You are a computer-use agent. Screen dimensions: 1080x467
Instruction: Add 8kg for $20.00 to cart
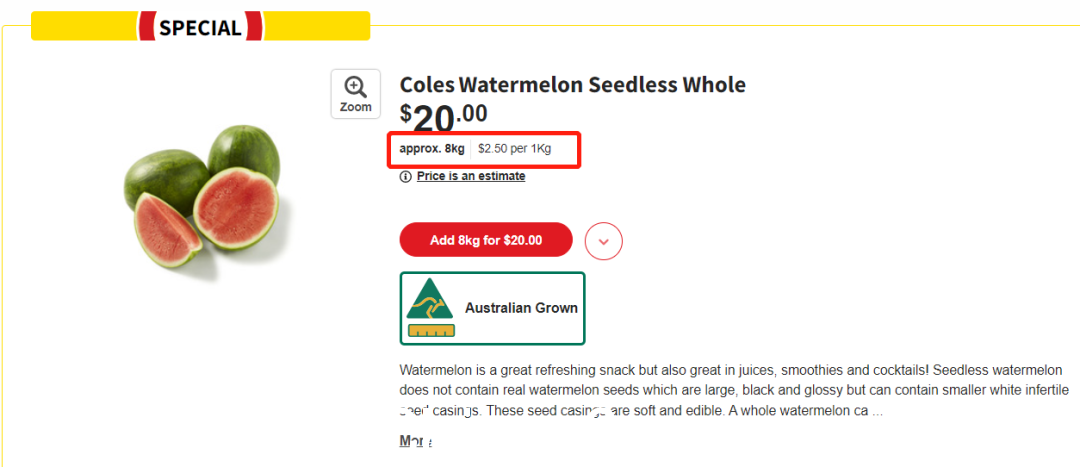486,240
